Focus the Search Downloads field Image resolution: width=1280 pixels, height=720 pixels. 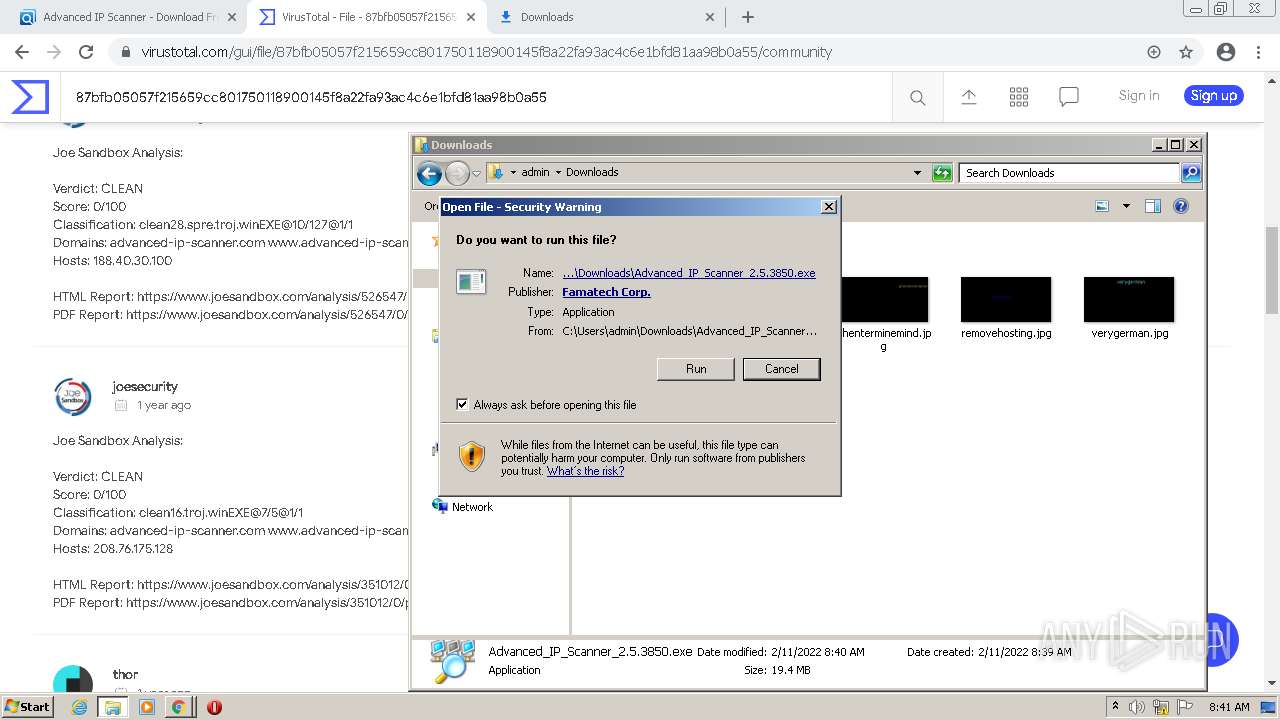[1069, 173]
